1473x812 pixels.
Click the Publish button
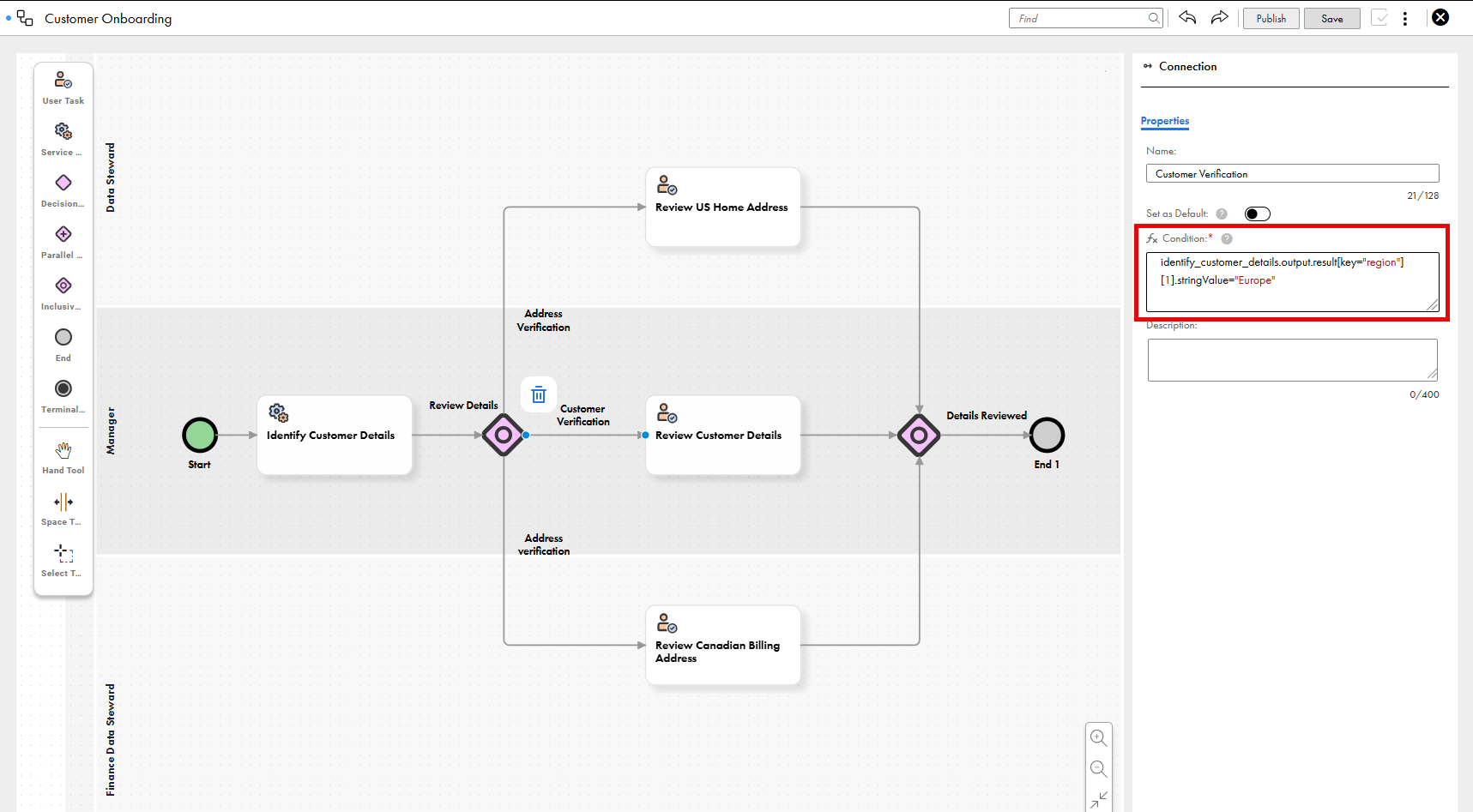[1271, 18]
